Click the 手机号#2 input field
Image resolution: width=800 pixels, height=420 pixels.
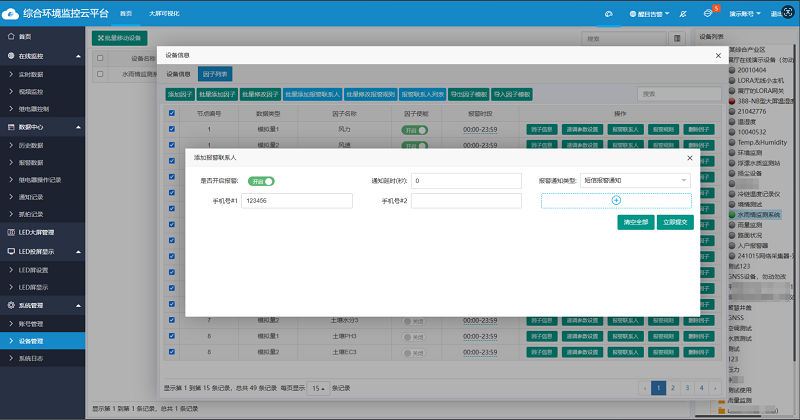coord(466,201)
